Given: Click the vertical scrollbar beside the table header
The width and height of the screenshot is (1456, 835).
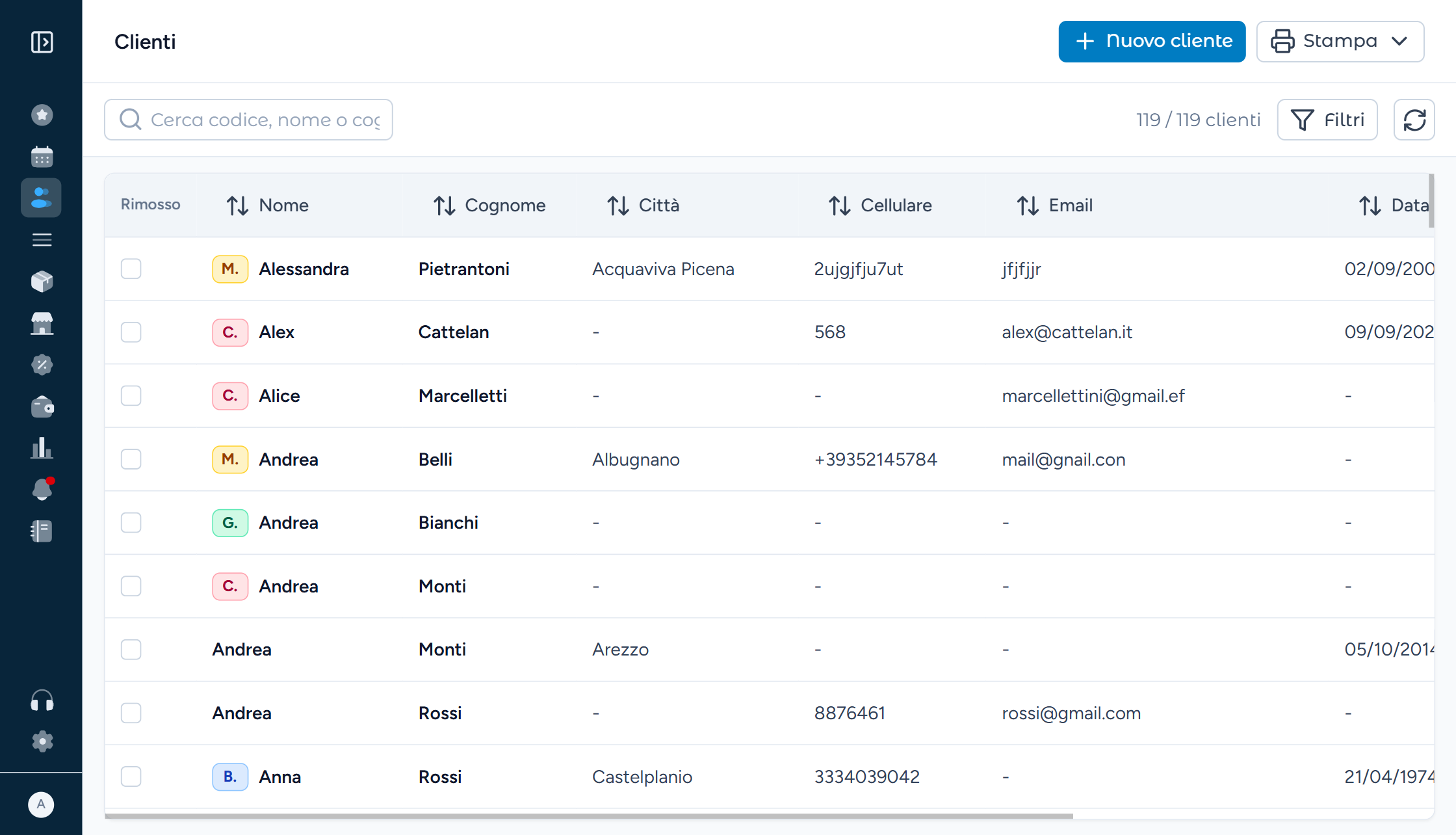Looking at the screenshot, I should (1431, 200).
